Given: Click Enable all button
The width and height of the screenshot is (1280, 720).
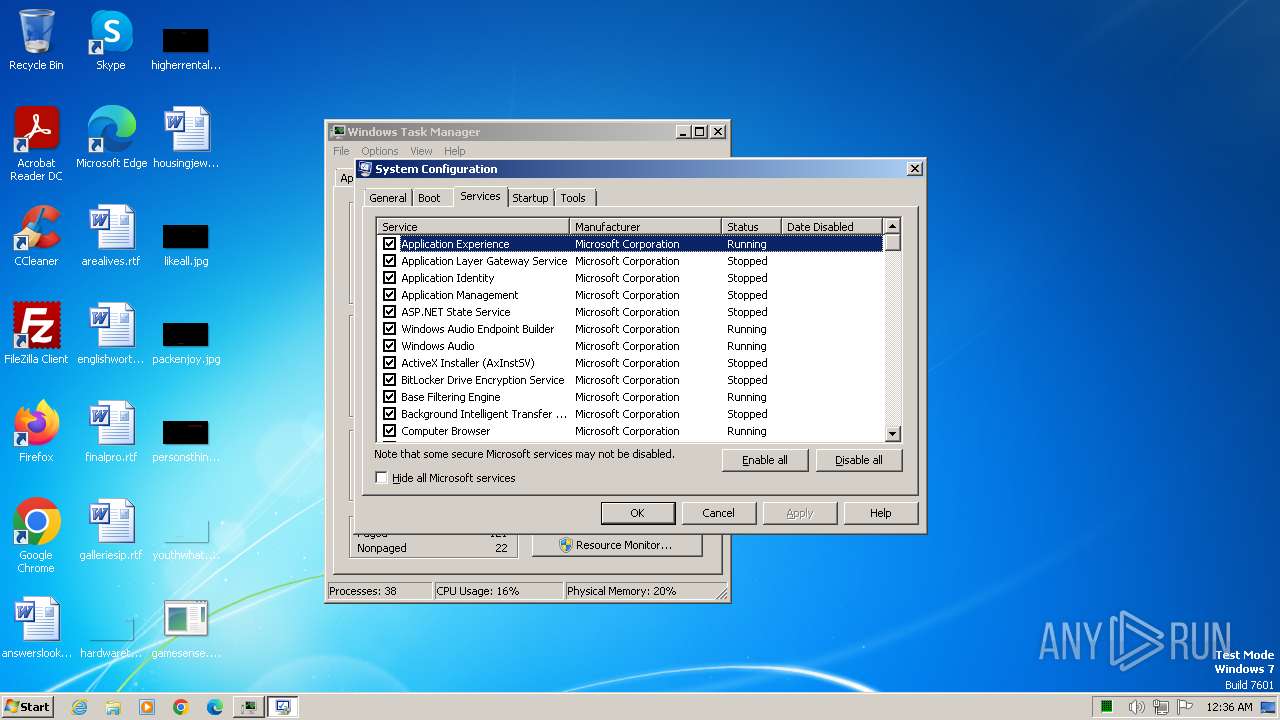Looking at the screenshot, I should [765, 460].
